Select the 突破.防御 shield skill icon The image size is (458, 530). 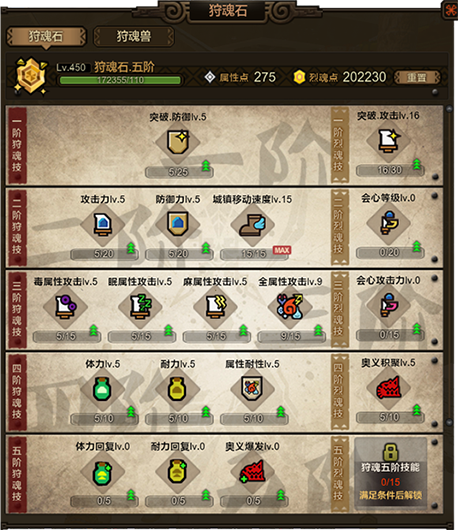pos(178,142)
